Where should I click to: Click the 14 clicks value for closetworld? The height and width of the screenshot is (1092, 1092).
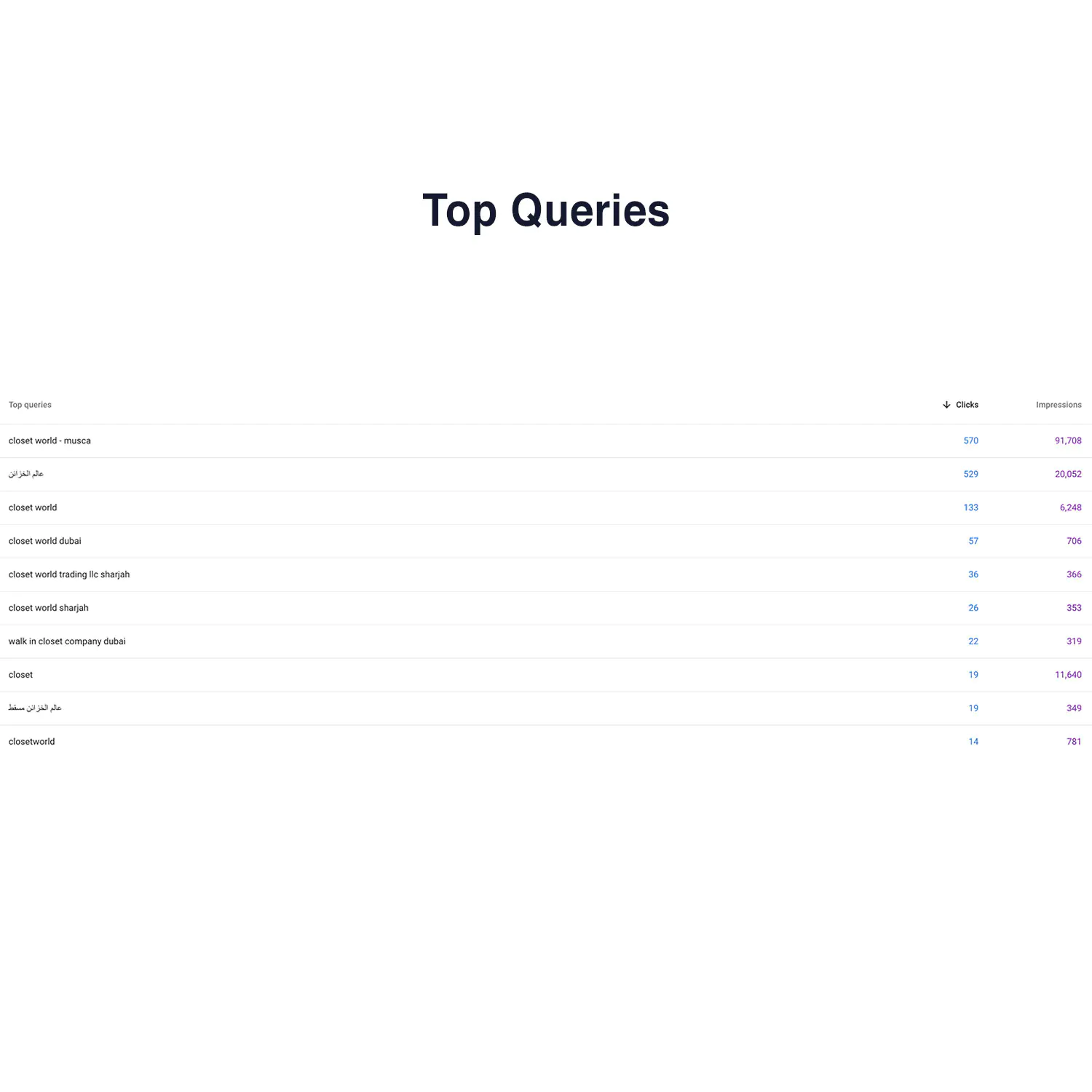coord(973,742)
